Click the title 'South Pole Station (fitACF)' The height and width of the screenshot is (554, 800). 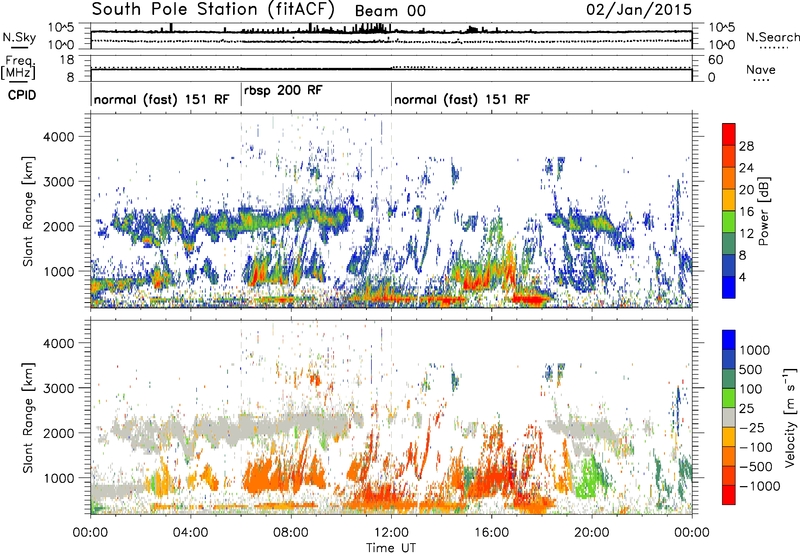(x=213, y=10)
